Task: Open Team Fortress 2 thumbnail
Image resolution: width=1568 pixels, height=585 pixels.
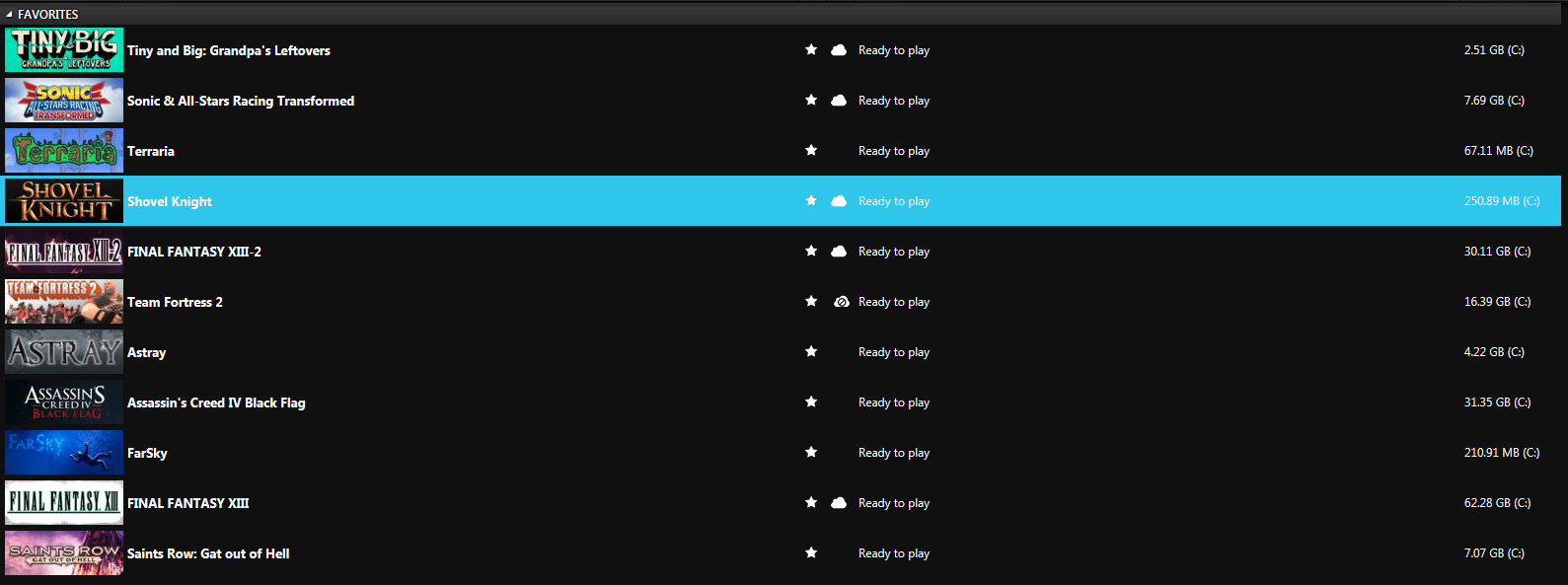Action: (64, 301)
